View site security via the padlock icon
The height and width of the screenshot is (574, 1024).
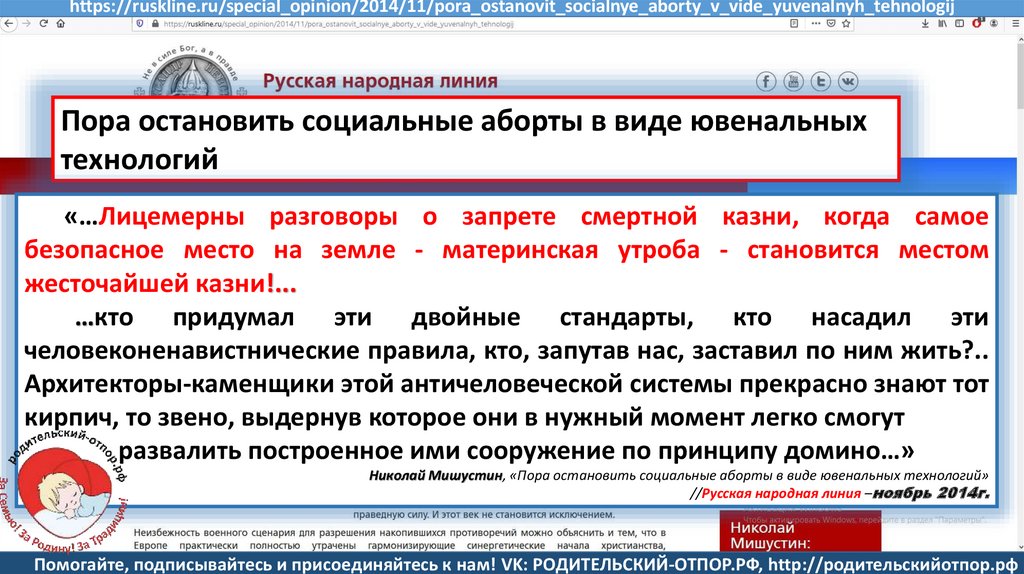(155, 24)
